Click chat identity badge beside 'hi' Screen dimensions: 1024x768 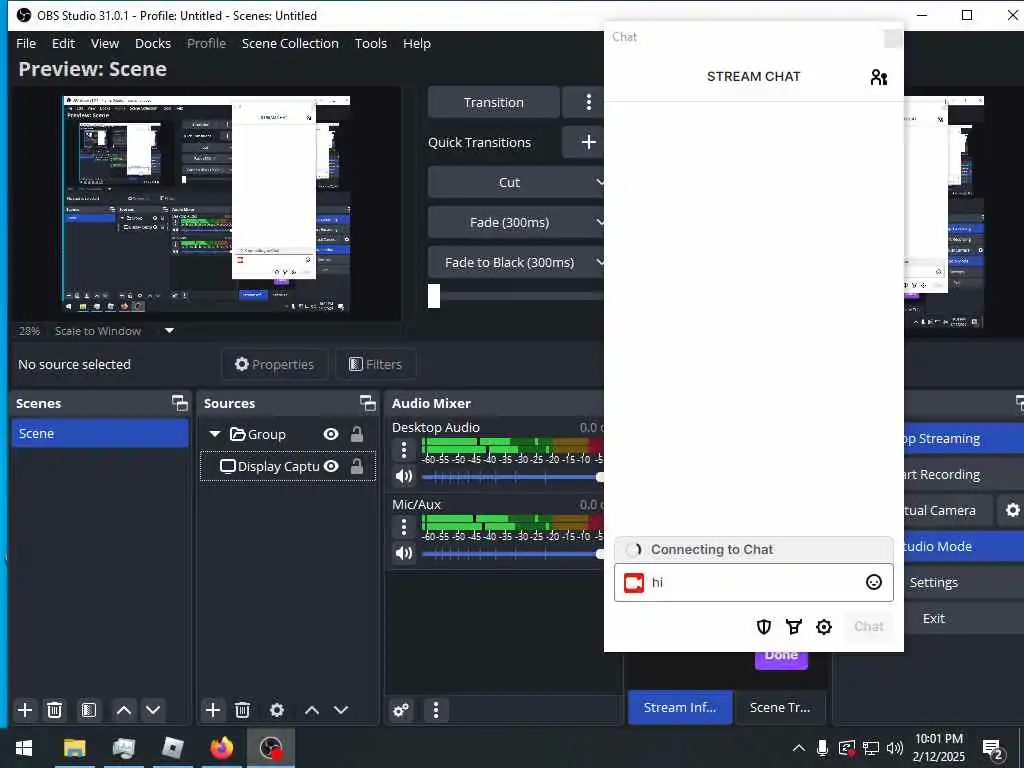coord(633,583)
